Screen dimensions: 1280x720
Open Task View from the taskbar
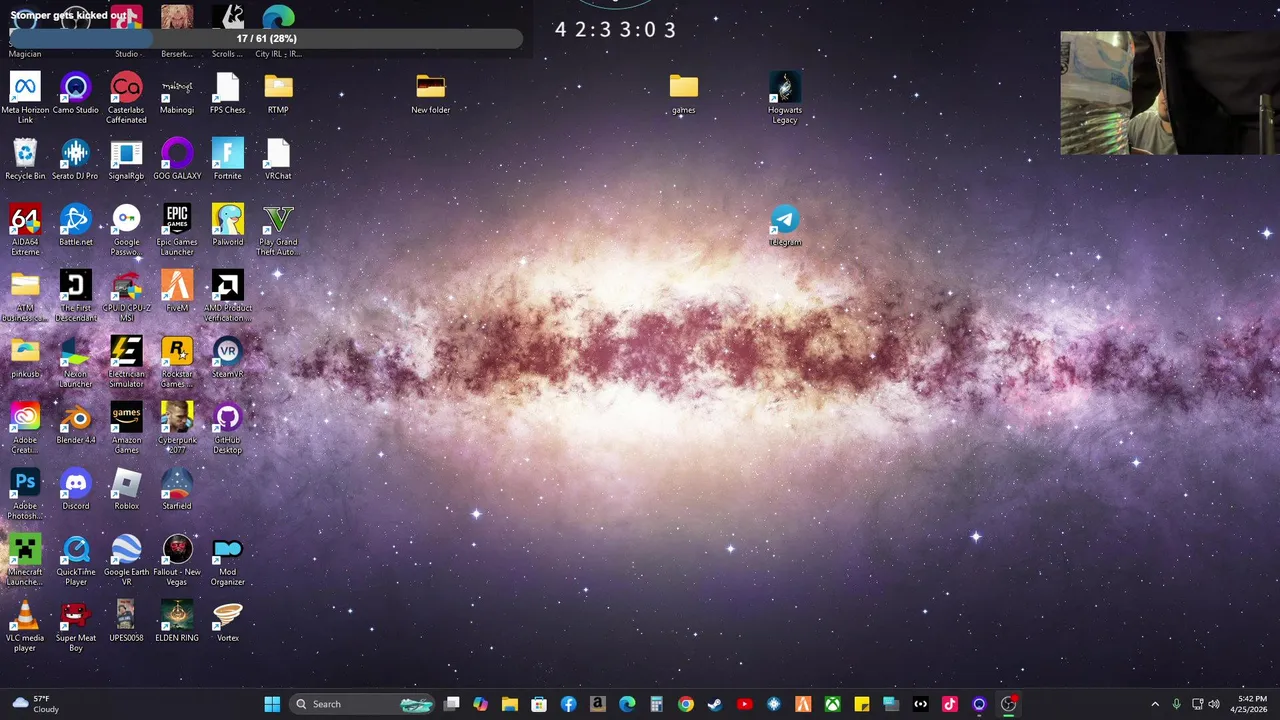[452, 704]
